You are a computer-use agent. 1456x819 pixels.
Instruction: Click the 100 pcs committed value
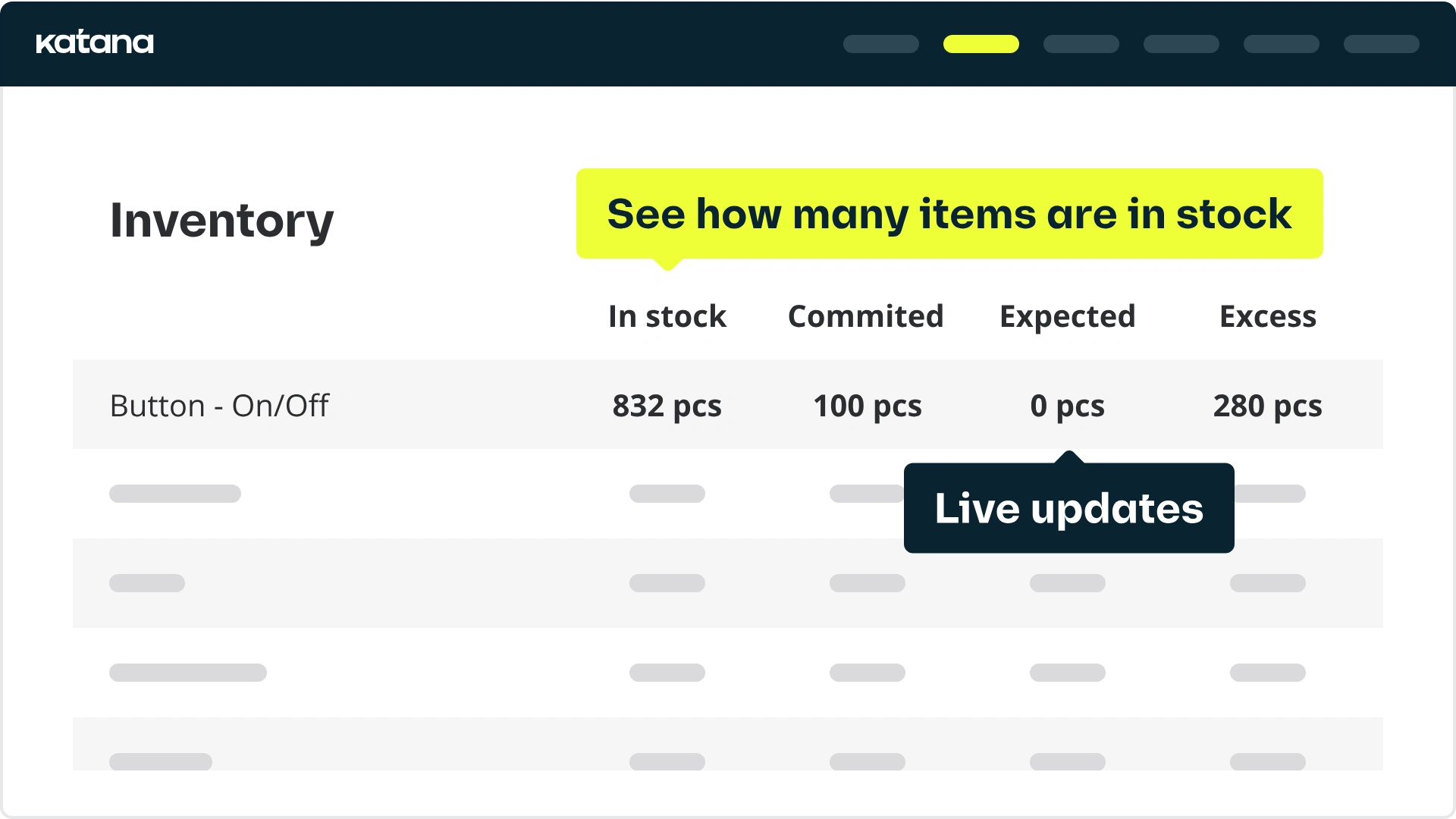[x=868, y=406]
